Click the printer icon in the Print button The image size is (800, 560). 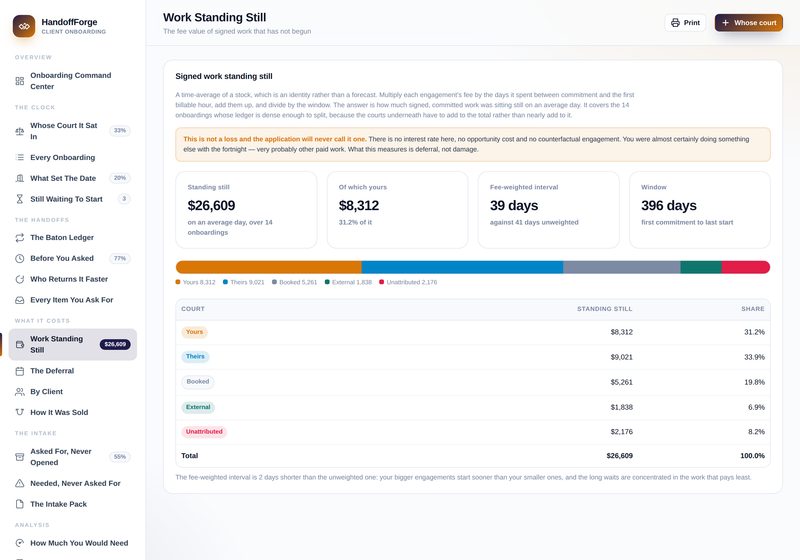(x=676, y=23)
